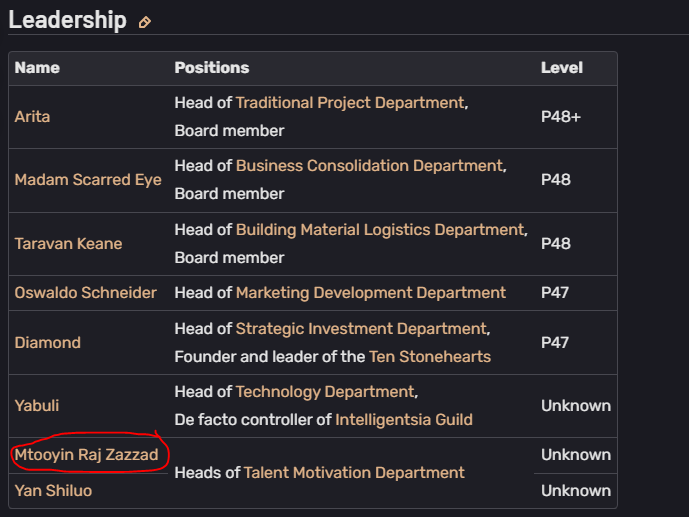Open Building Material Logistics Department page
689x517 pixels.
tap(381, 230)
